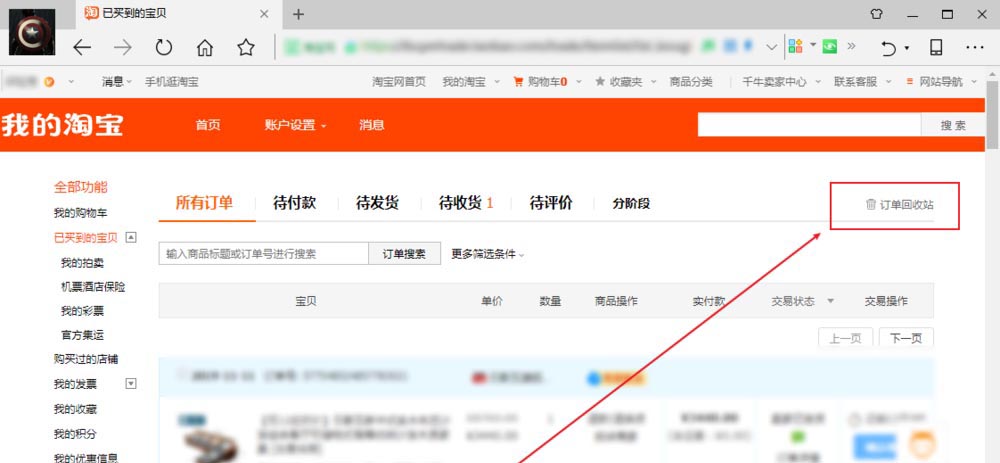This screenshot has width=1000, height=463.
Task: Open 机票酒店保险 in the sidebar
Action: tap(93, 287)
